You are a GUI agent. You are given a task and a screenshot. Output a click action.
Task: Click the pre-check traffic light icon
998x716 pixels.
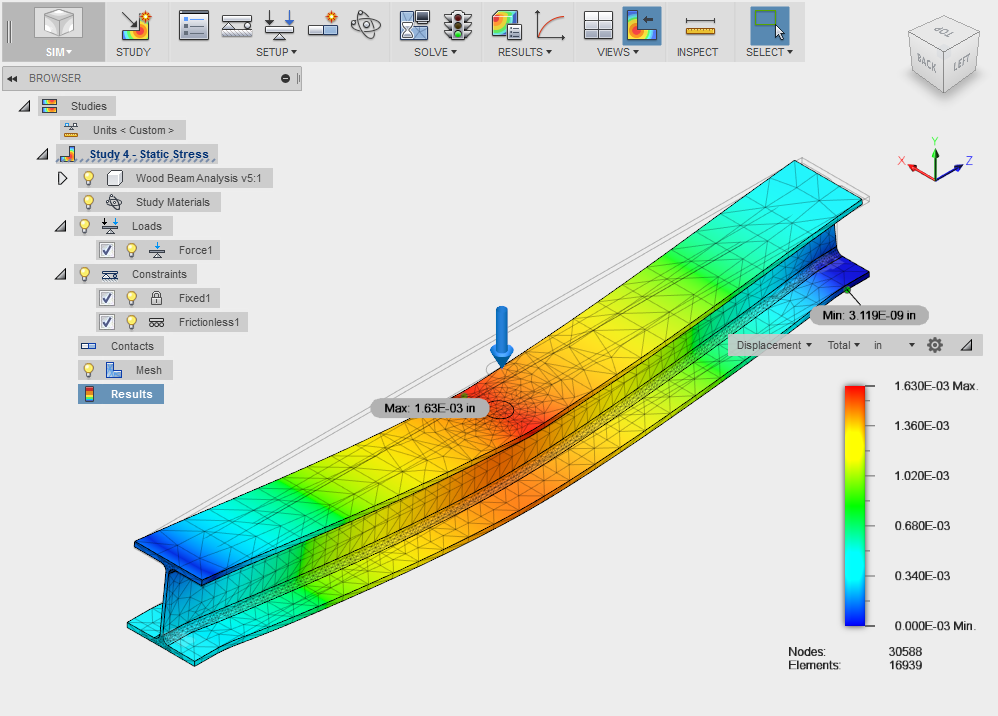coord(457,25)
